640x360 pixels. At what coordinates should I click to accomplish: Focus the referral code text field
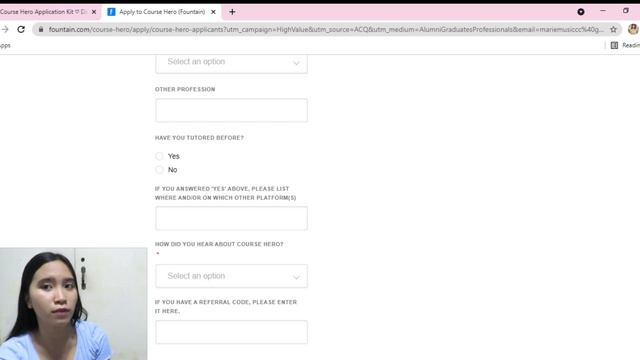231,332
